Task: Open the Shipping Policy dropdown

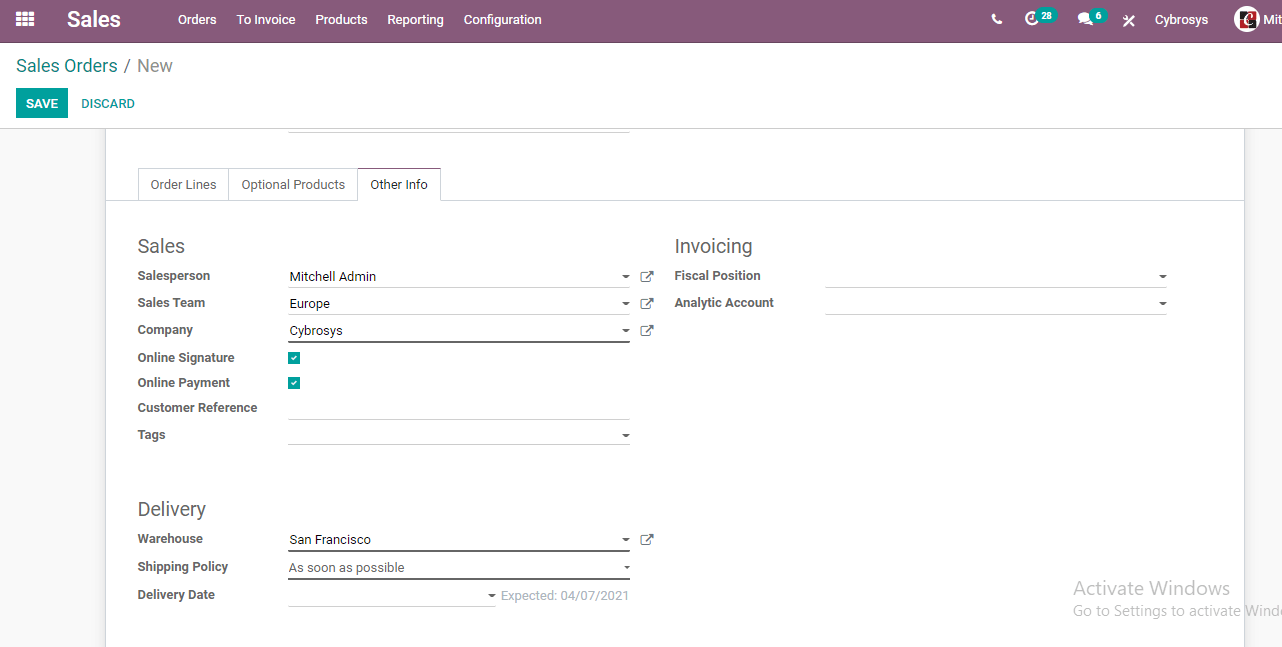Action: pos(459,568)
